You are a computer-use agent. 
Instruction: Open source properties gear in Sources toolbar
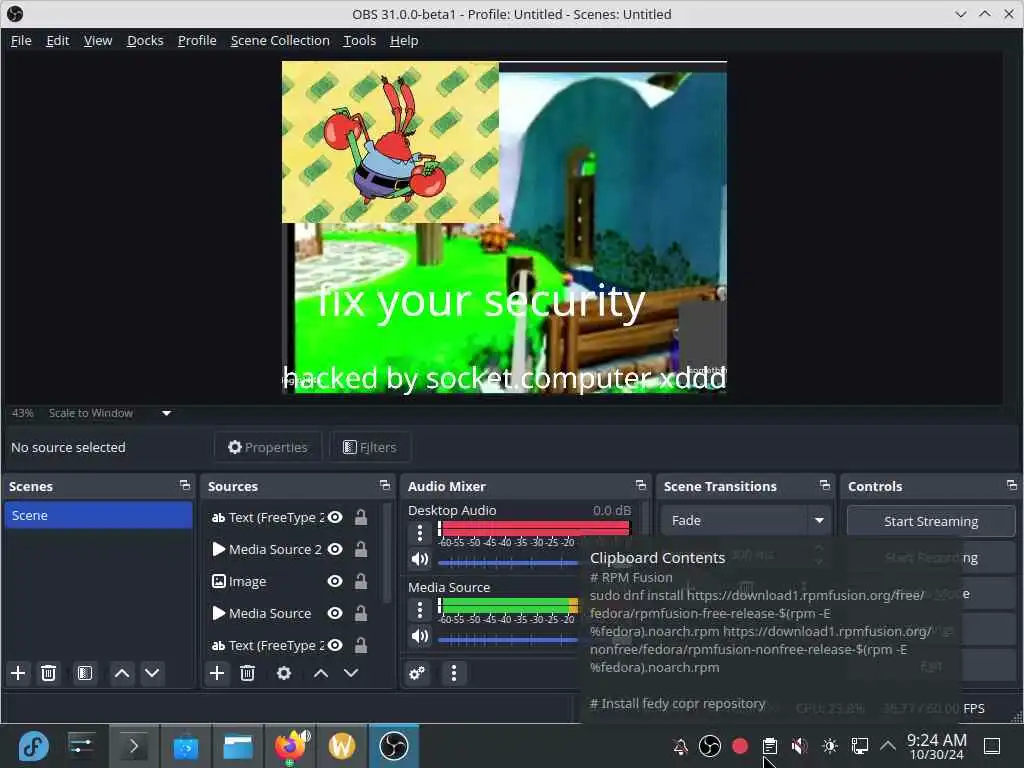(284, 673)
